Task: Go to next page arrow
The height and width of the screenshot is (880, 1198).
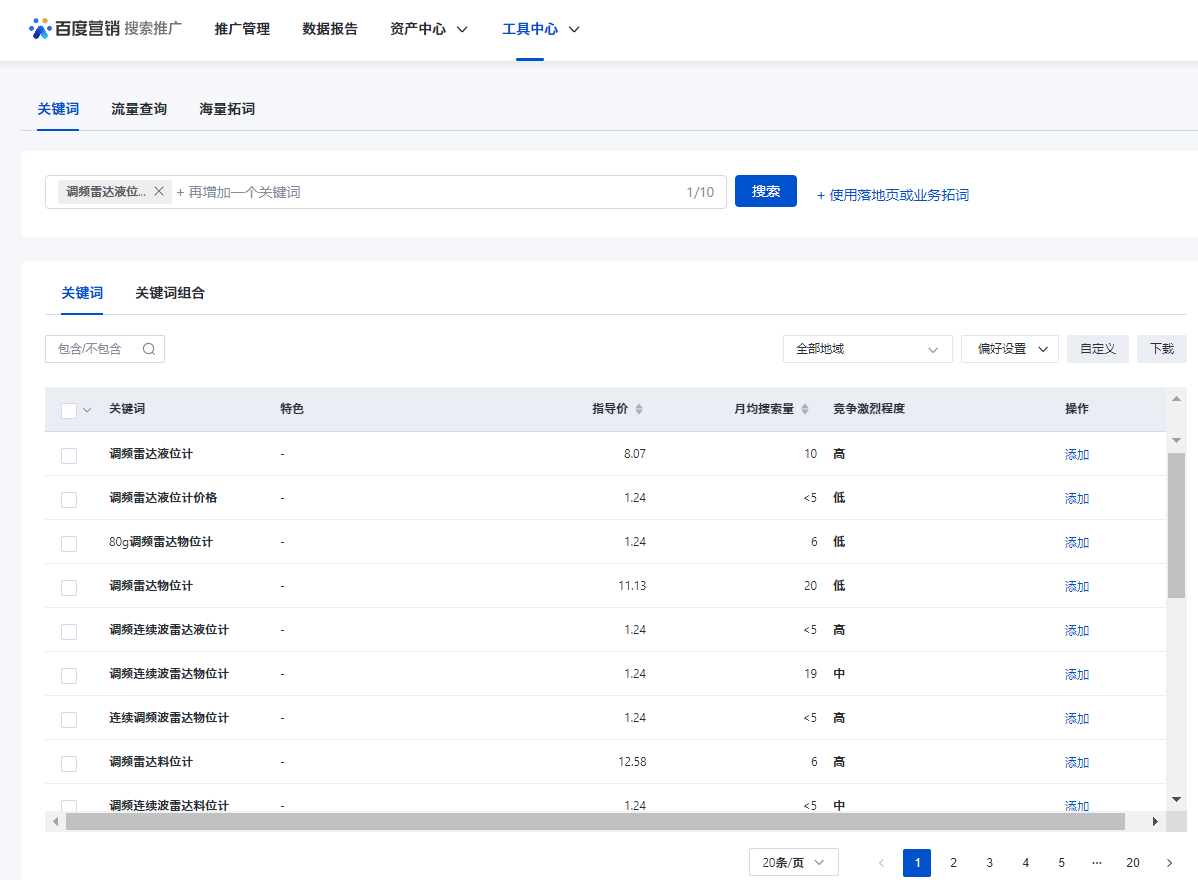Action: click(1169, 863)
